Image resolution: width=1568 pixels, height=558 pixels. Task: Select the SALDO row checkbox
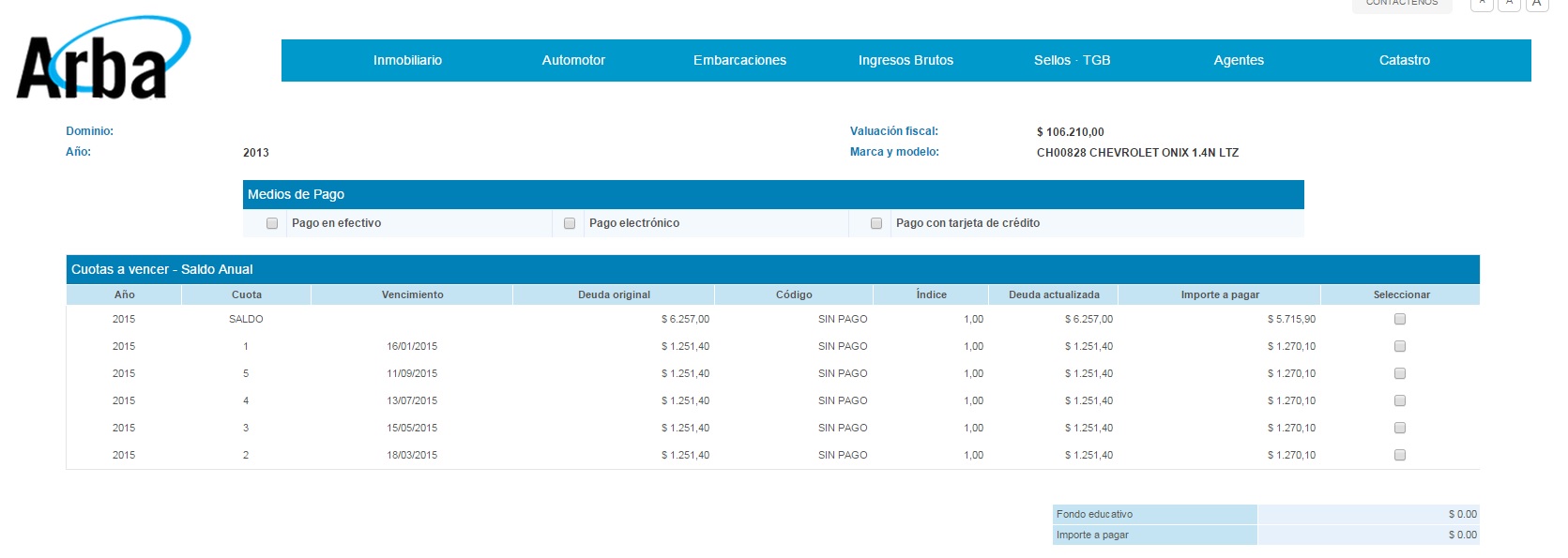coord(1400,319)
